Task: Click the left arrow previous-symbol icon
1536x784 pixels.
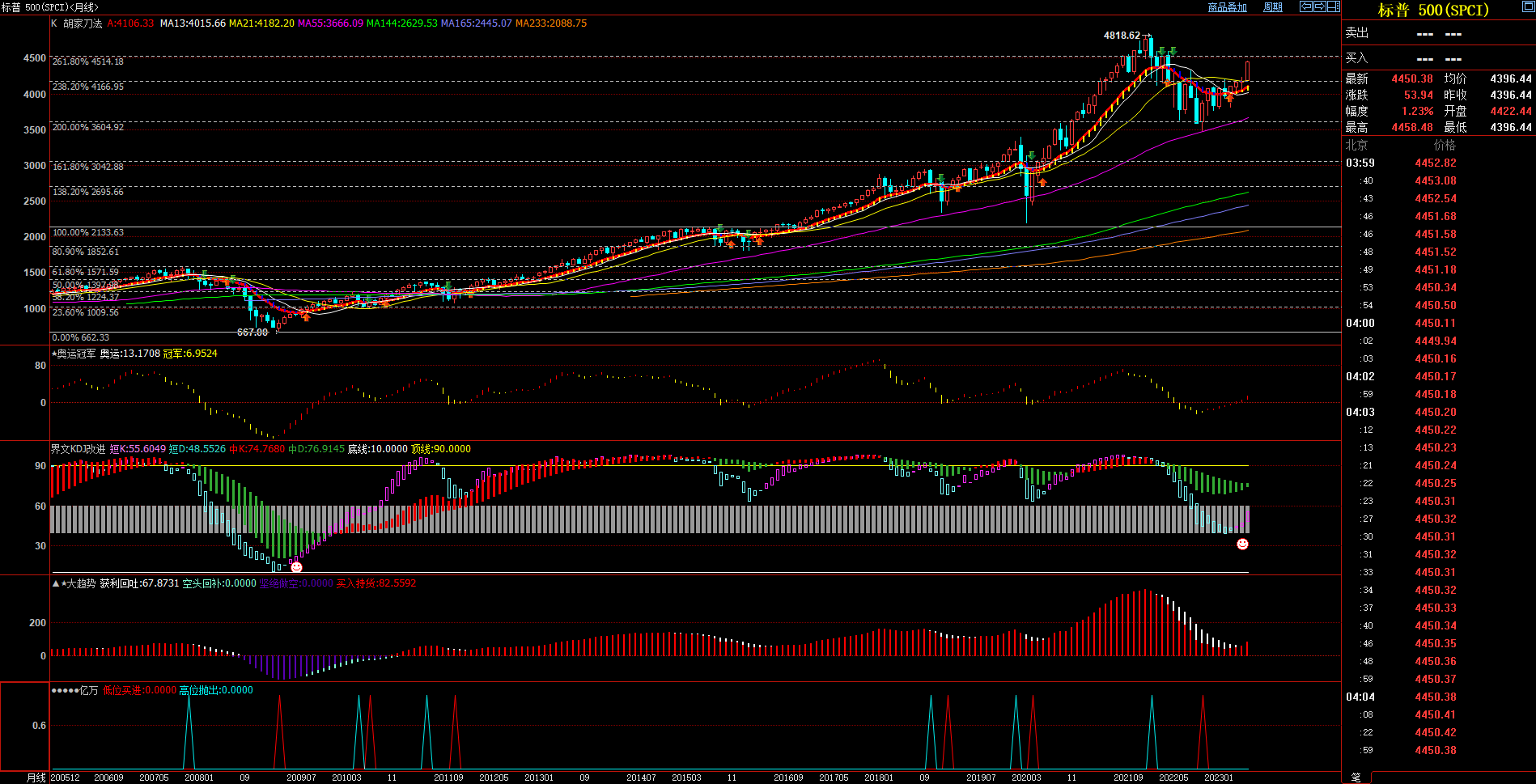Action: (1305, 6)
